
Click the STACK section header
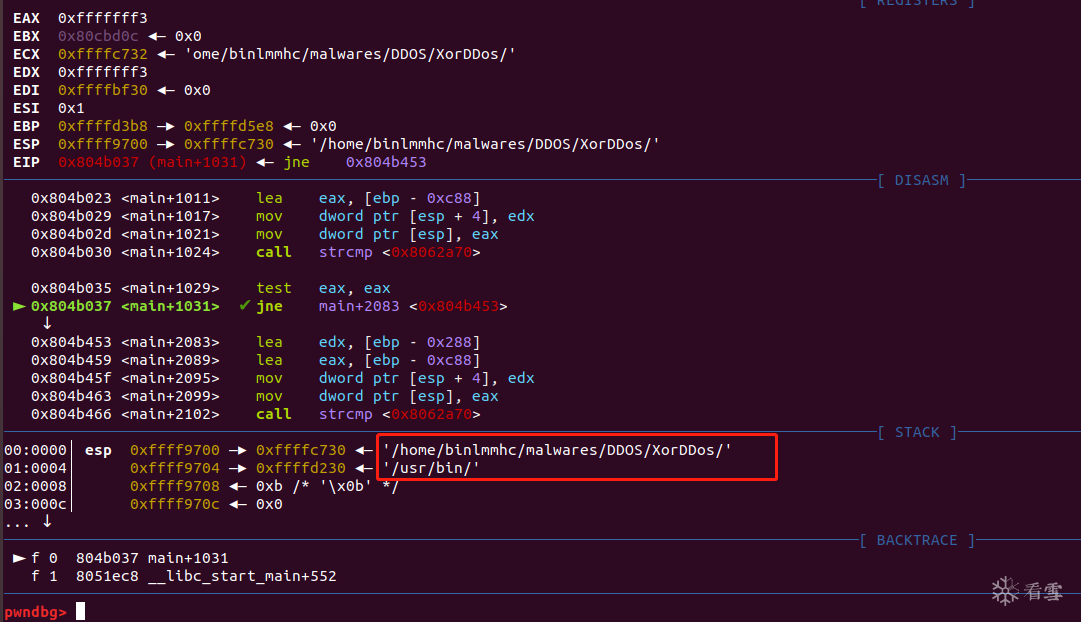pos(918,432)
